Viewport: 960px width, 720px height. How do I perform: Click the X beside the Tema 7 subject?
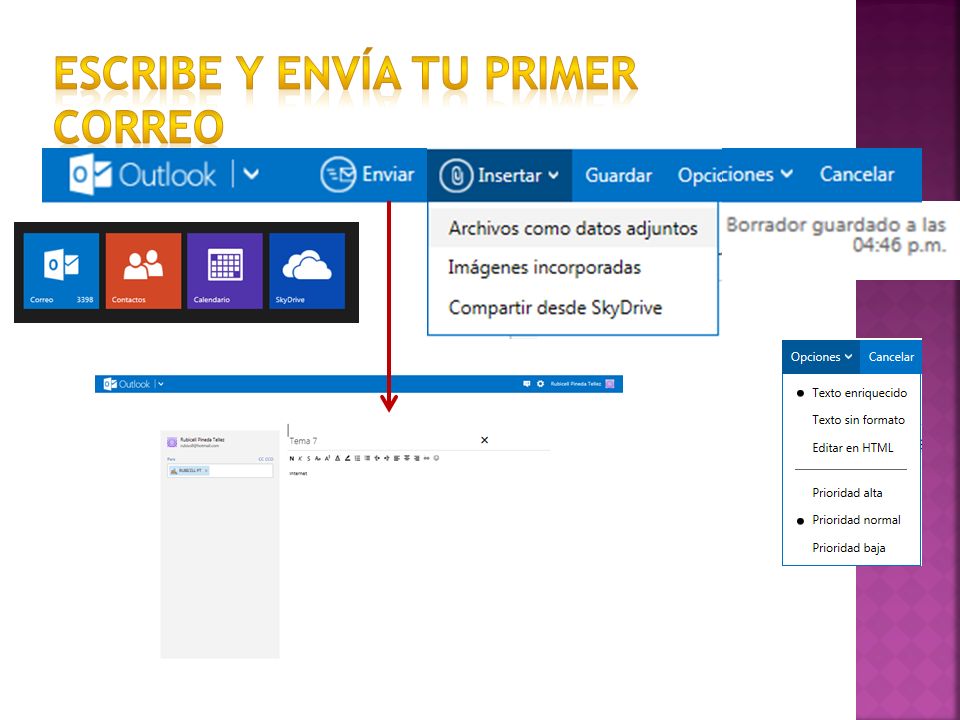(x=484, y=440)
